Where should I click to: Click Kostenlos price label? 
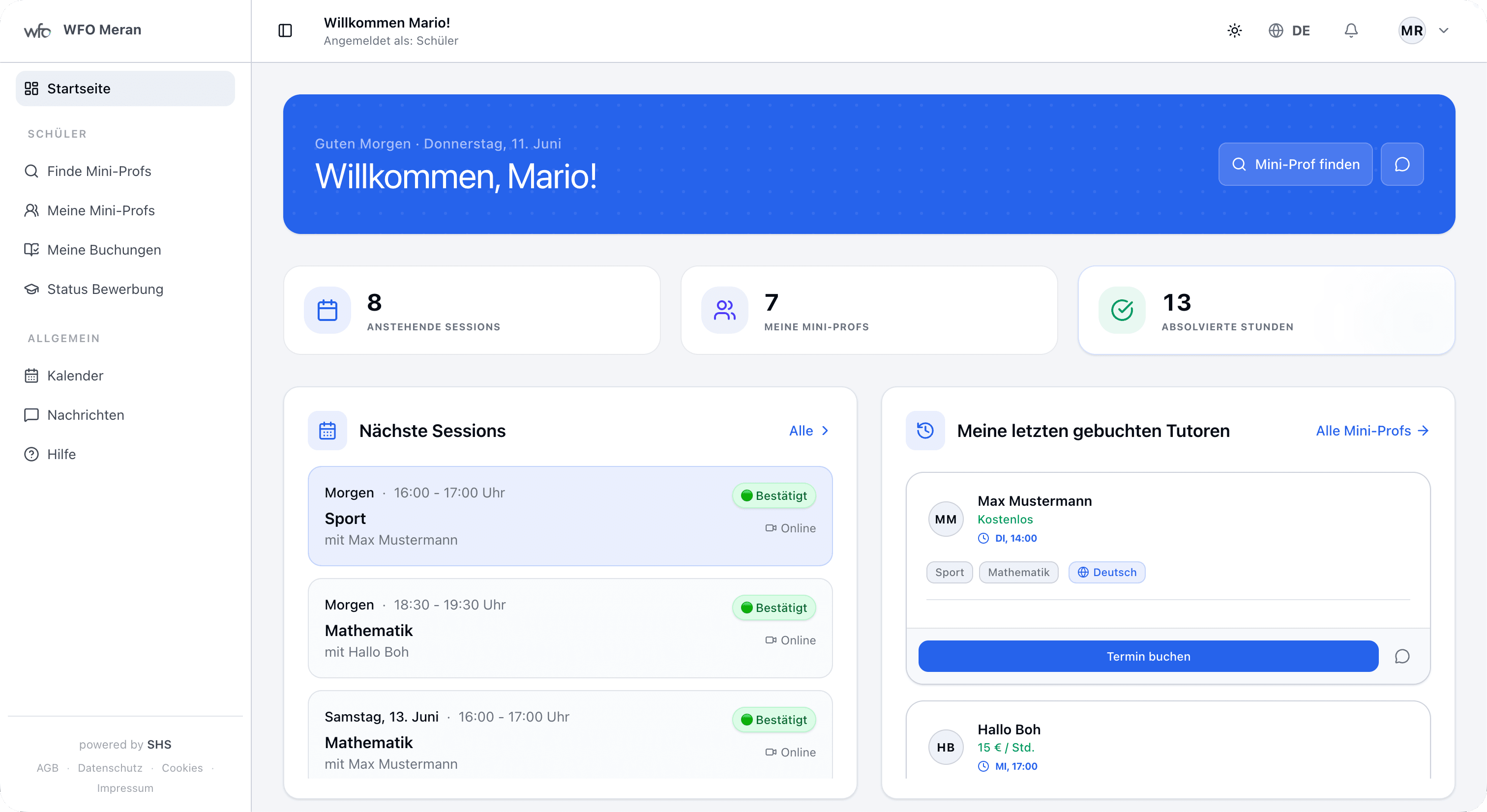[x=1005, y=519]
